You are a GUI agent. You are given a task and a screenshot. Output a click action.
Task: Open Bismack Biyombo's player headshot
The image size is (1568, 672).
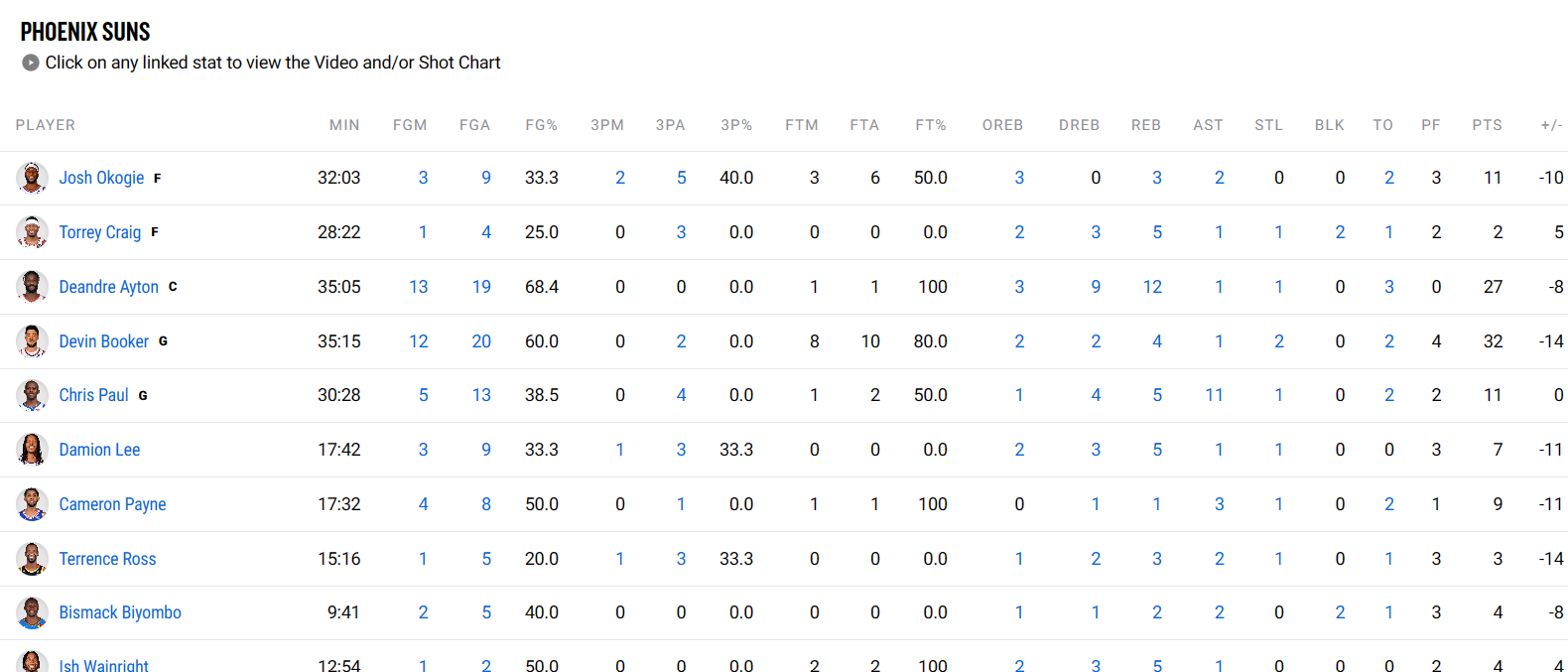pos(32,612)
